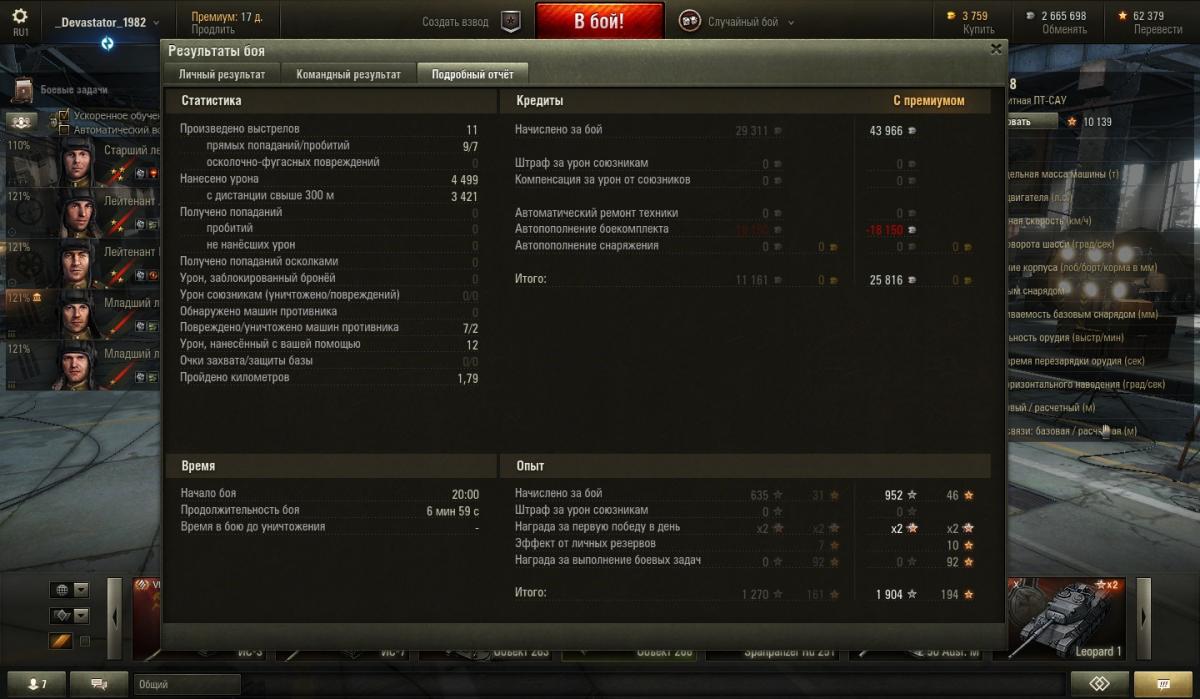Click the nation filter globe icon
Screen dimensions: 1200x699
point(62,590)
